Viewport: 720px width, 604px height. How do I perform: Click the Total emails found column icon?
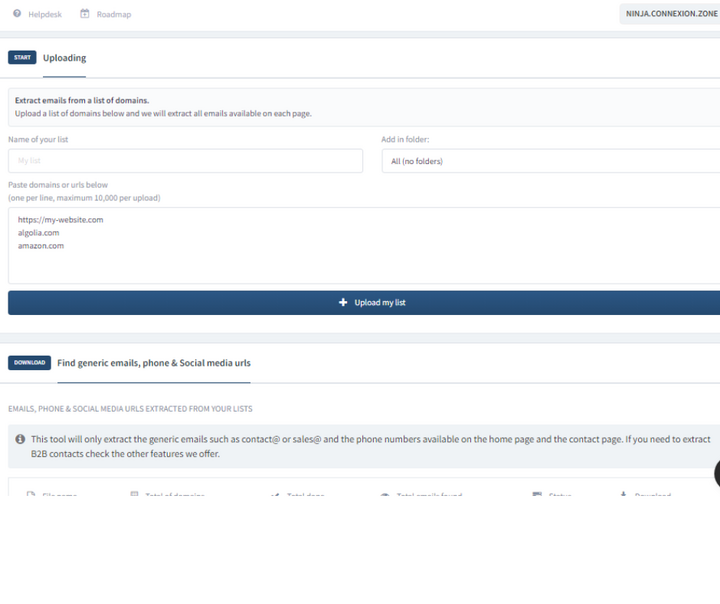(385, 495)
